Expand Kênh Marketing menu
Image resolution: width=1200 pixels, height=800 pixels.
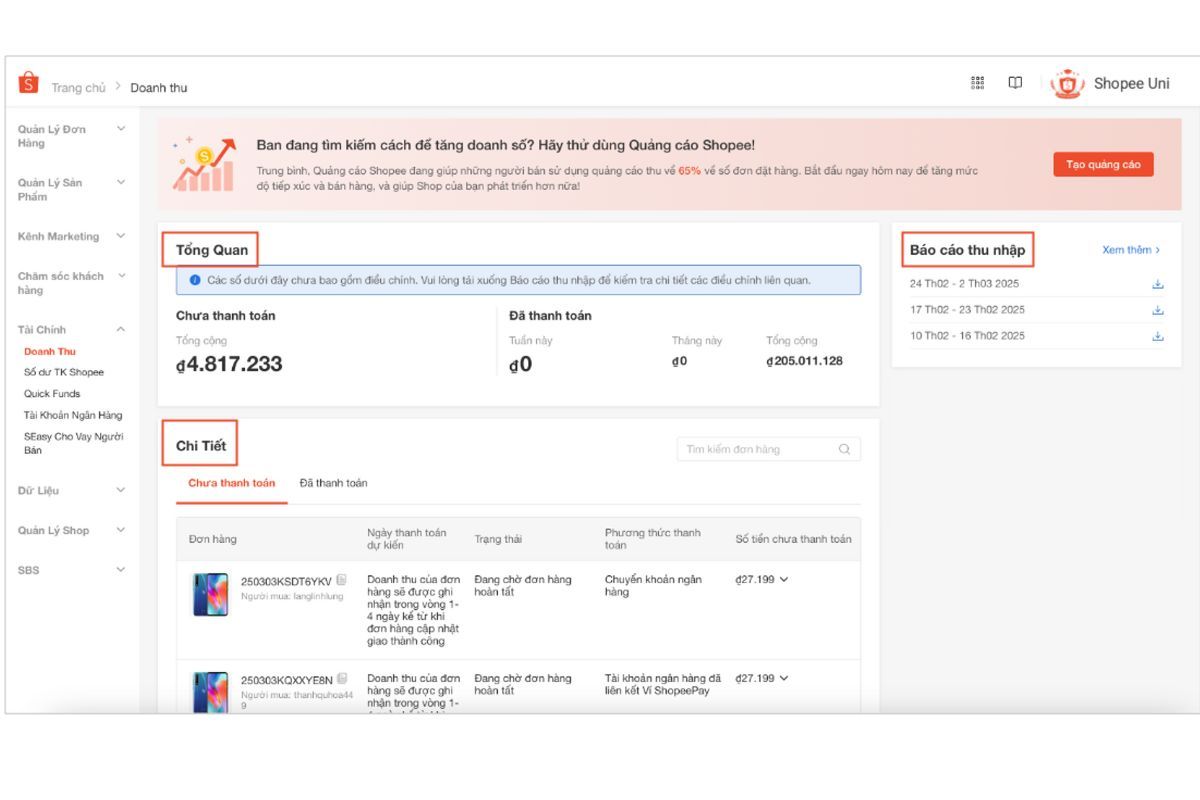pyautogui.click(x=121, y=236)
